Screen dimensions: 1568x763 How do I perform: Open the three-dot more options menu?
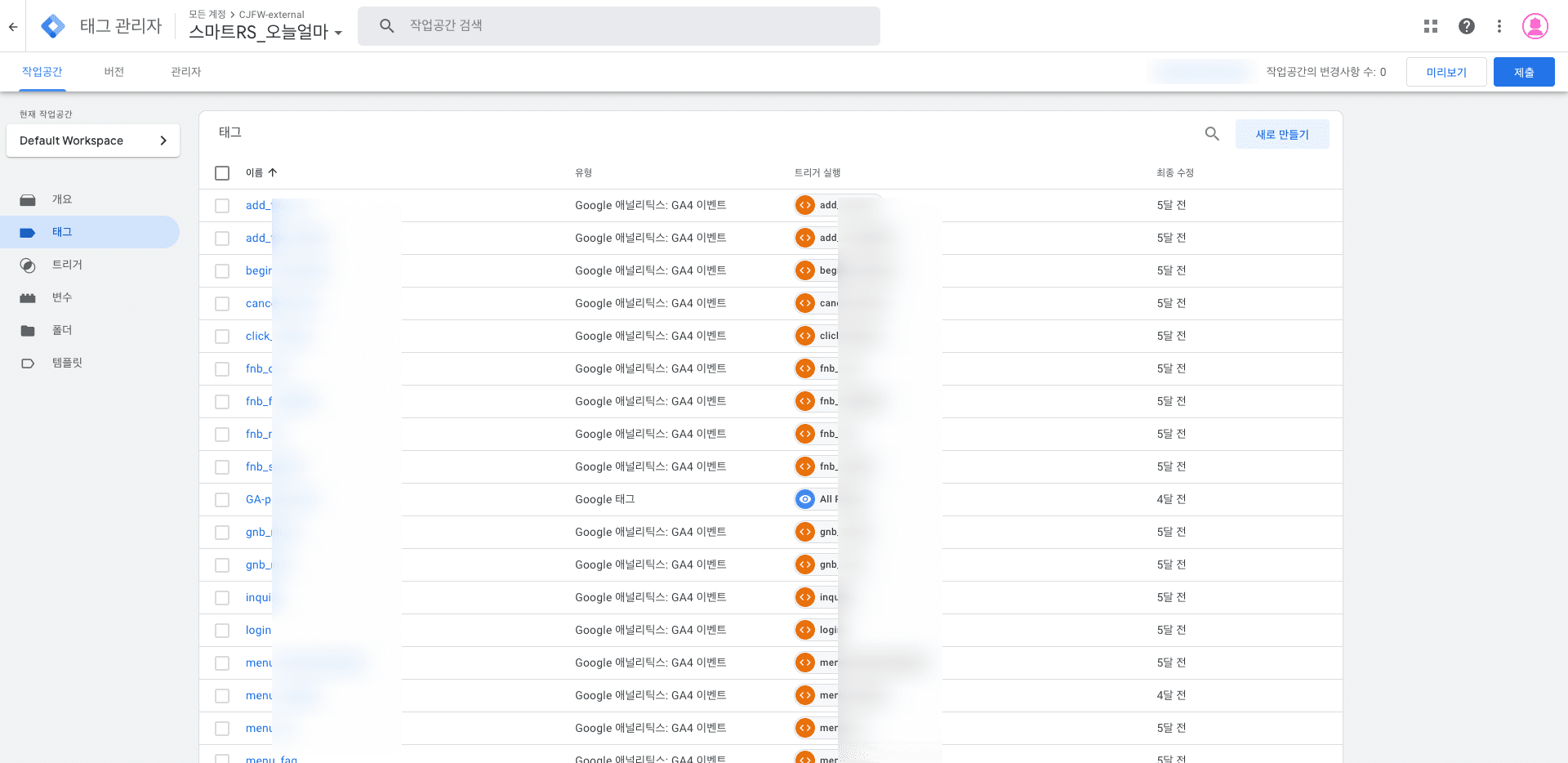[1499, 26]
